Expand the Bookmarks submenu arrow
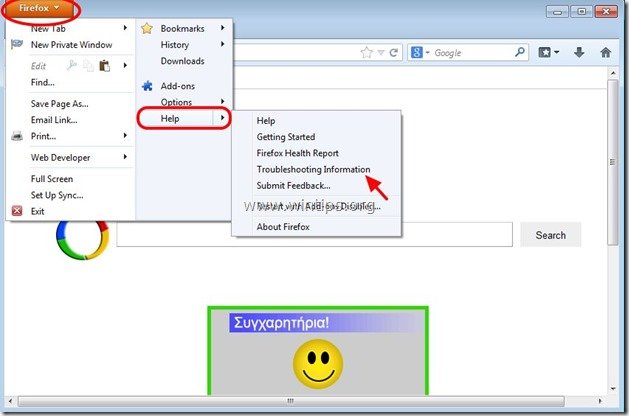Screen dimensions: 629x416 222,28
